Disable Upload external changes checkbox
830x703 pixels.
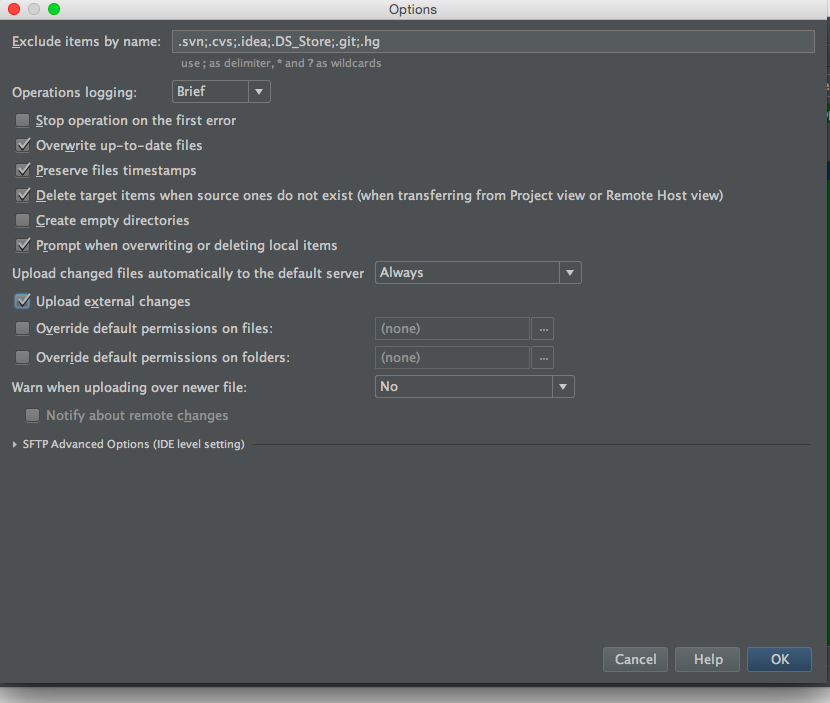coord(23,301)
